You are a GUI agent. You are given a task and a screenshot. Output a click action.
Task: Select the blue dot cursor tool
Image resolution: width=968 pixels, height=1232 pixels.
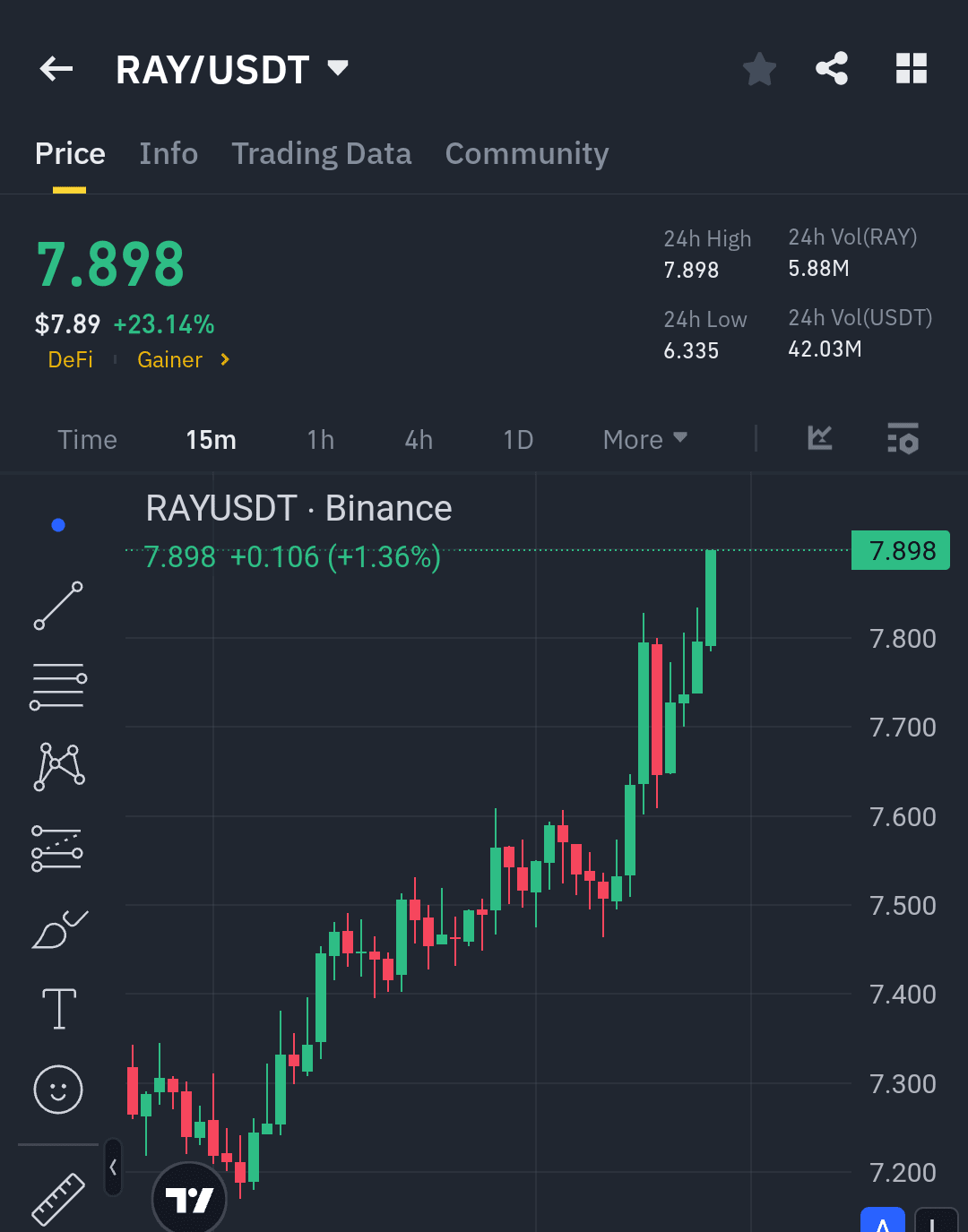(58, 525)
